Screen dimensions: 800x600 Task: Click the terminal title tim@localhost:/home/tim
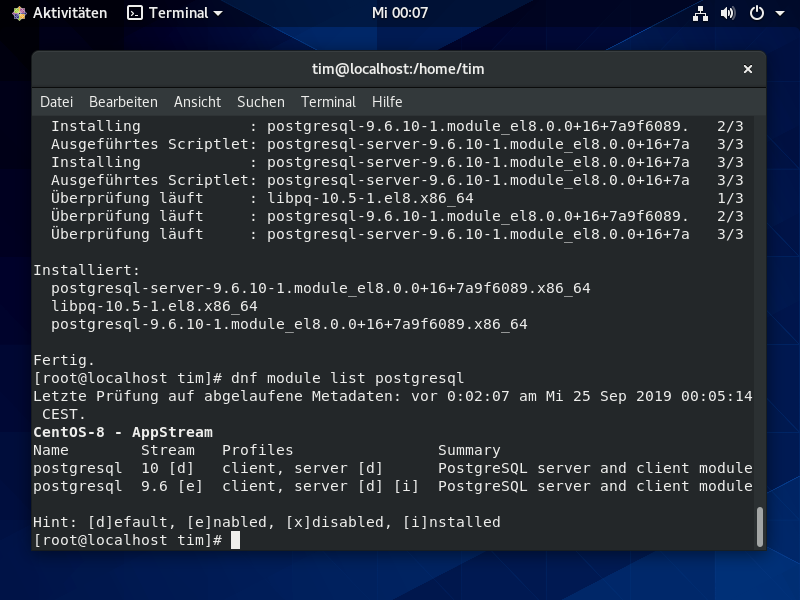pyautogui.click(x=398, y=69)
